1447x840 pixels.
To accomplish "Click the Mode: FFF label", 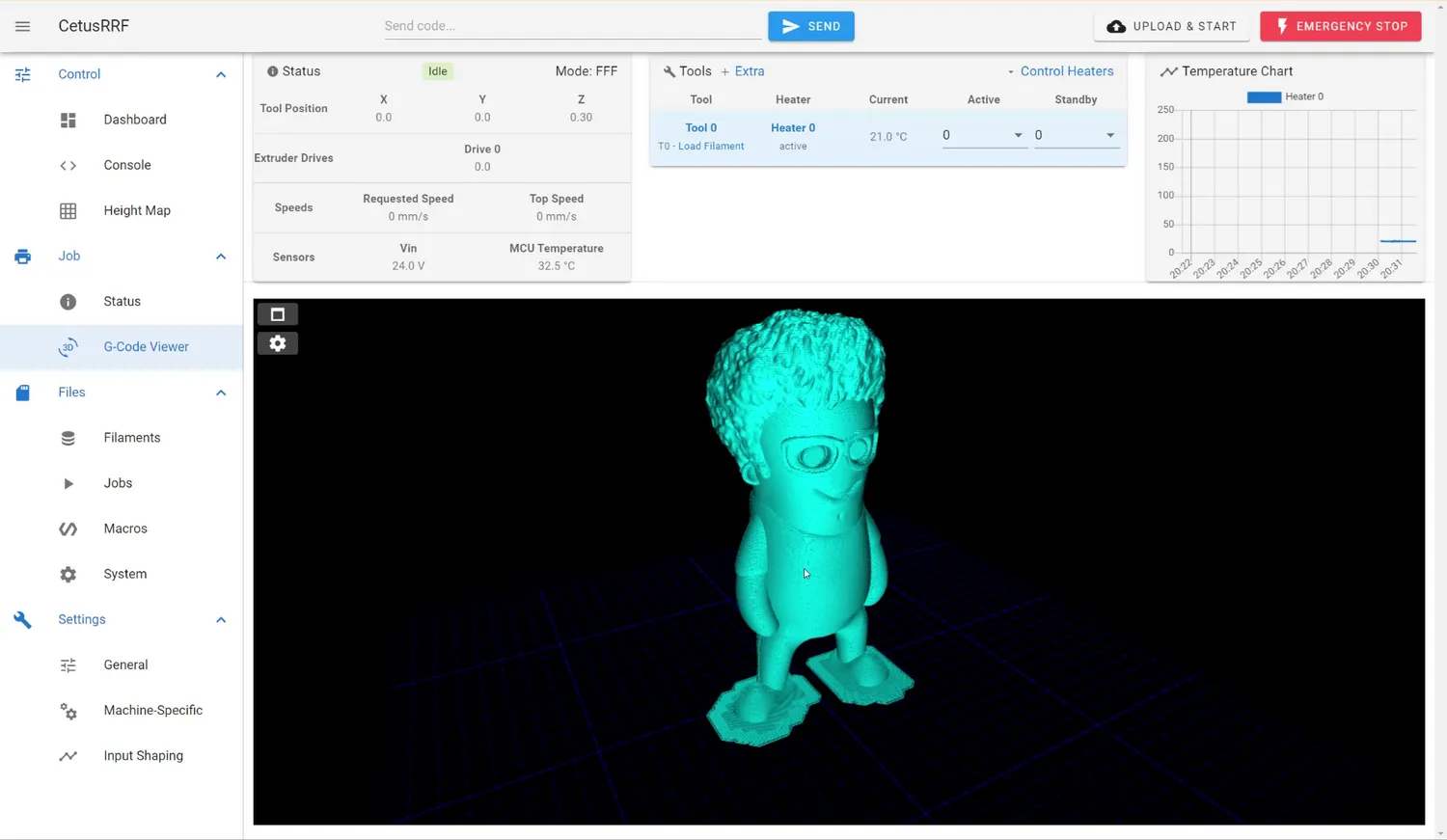I will tap(587, 71).
